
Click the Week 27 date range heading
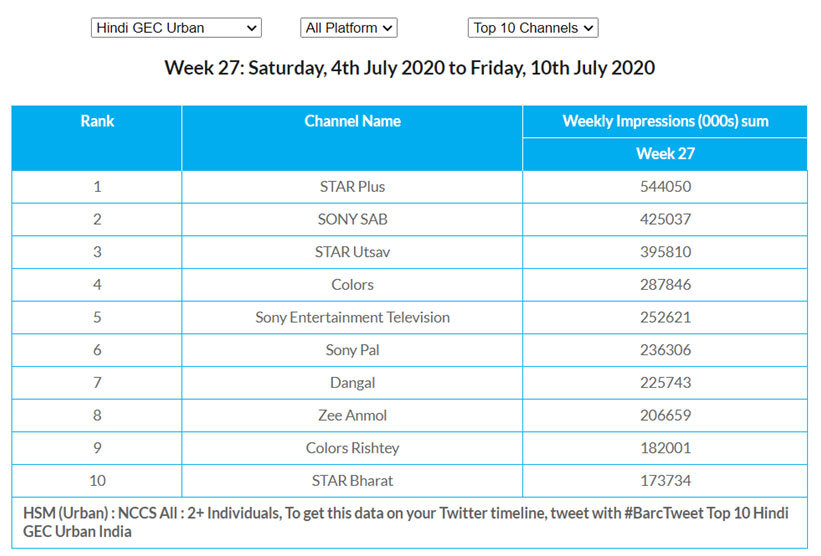410,68
